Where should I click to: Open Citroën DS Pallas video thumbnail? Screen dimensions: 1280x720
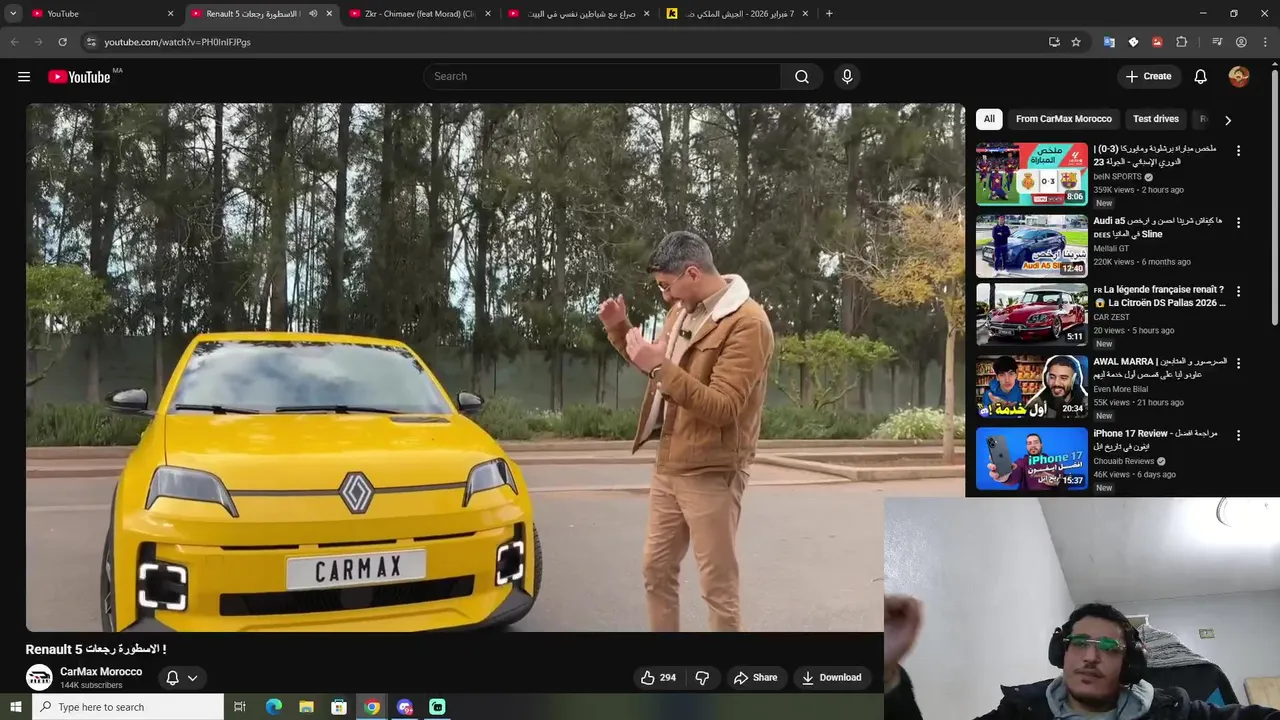click(x=1032, y=315)
